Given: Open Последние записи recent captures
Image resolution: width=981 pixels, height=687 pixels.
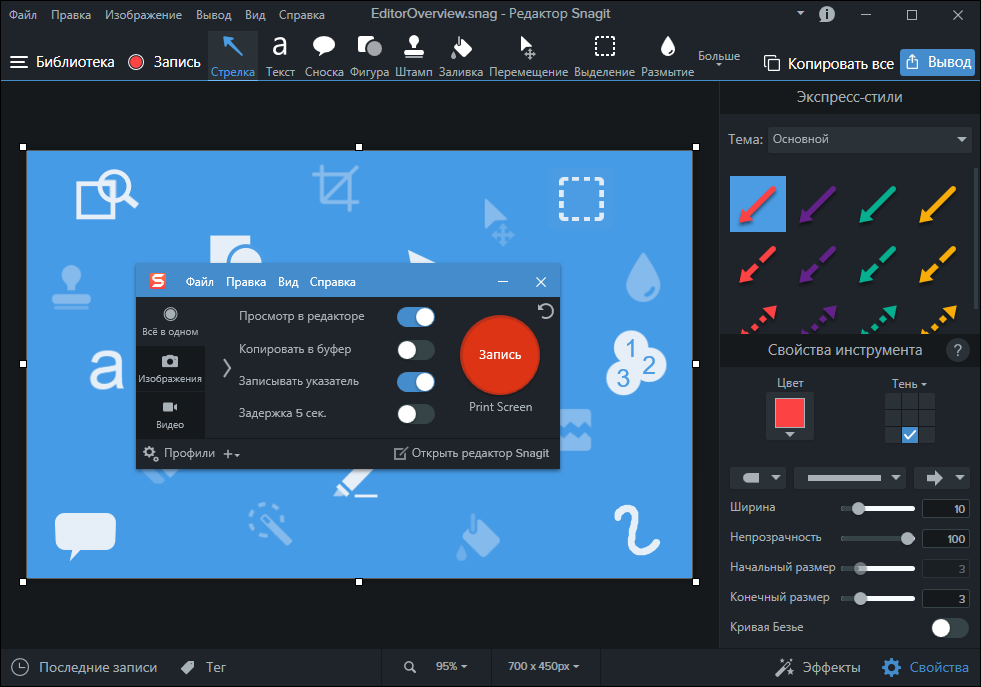Looking at the screenshot, I should pos(84,668).
